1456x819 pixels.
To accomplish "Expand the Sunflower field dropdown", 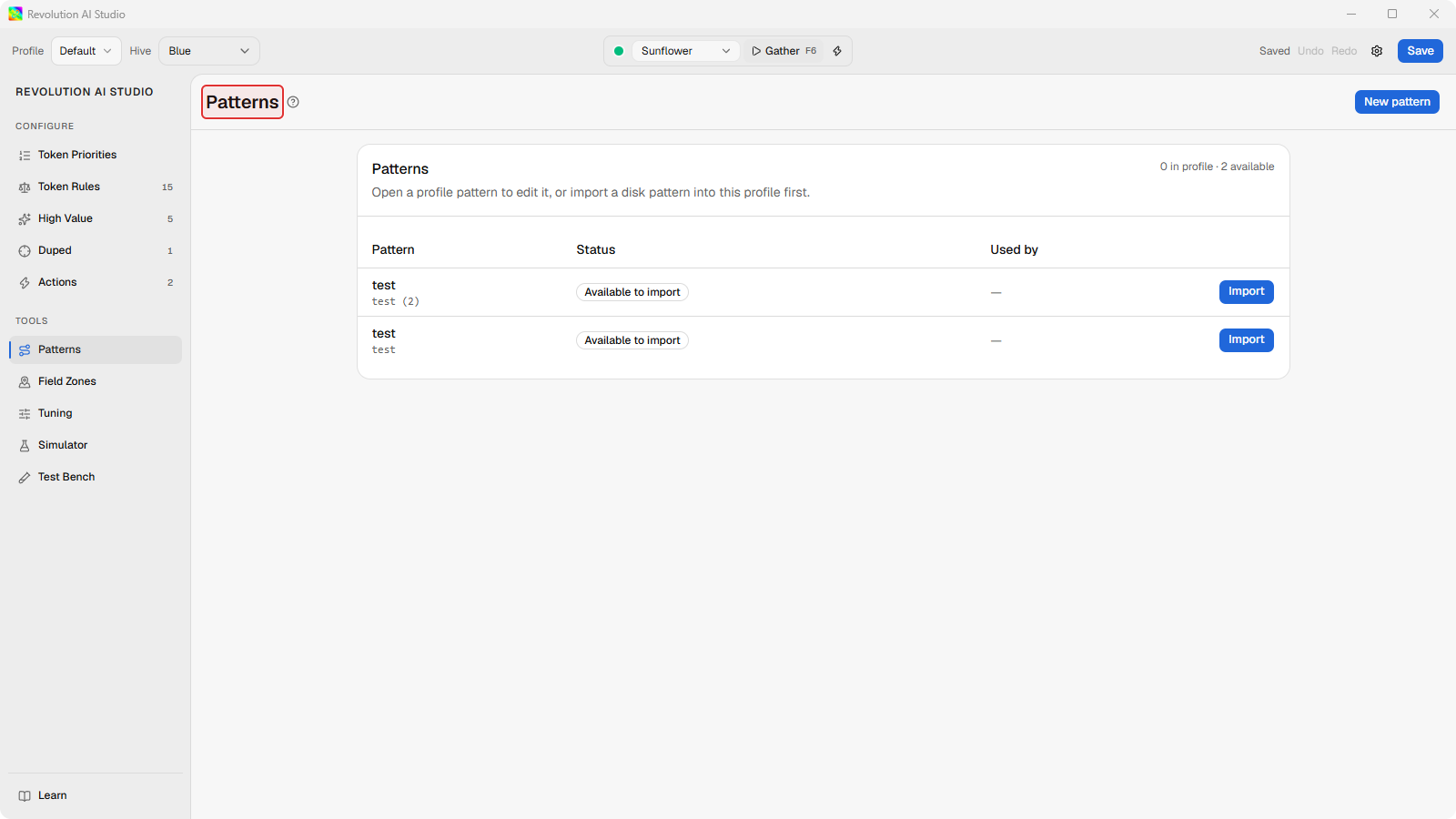I will 685,51.
